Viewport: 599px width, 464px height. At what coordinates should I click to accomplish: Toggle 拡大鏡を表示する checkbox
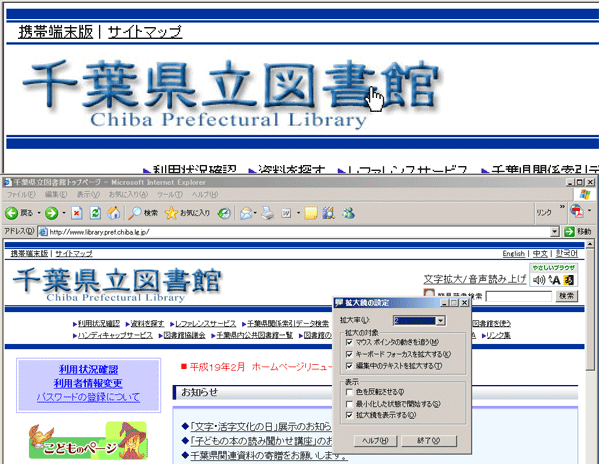[x=349, y=415]
